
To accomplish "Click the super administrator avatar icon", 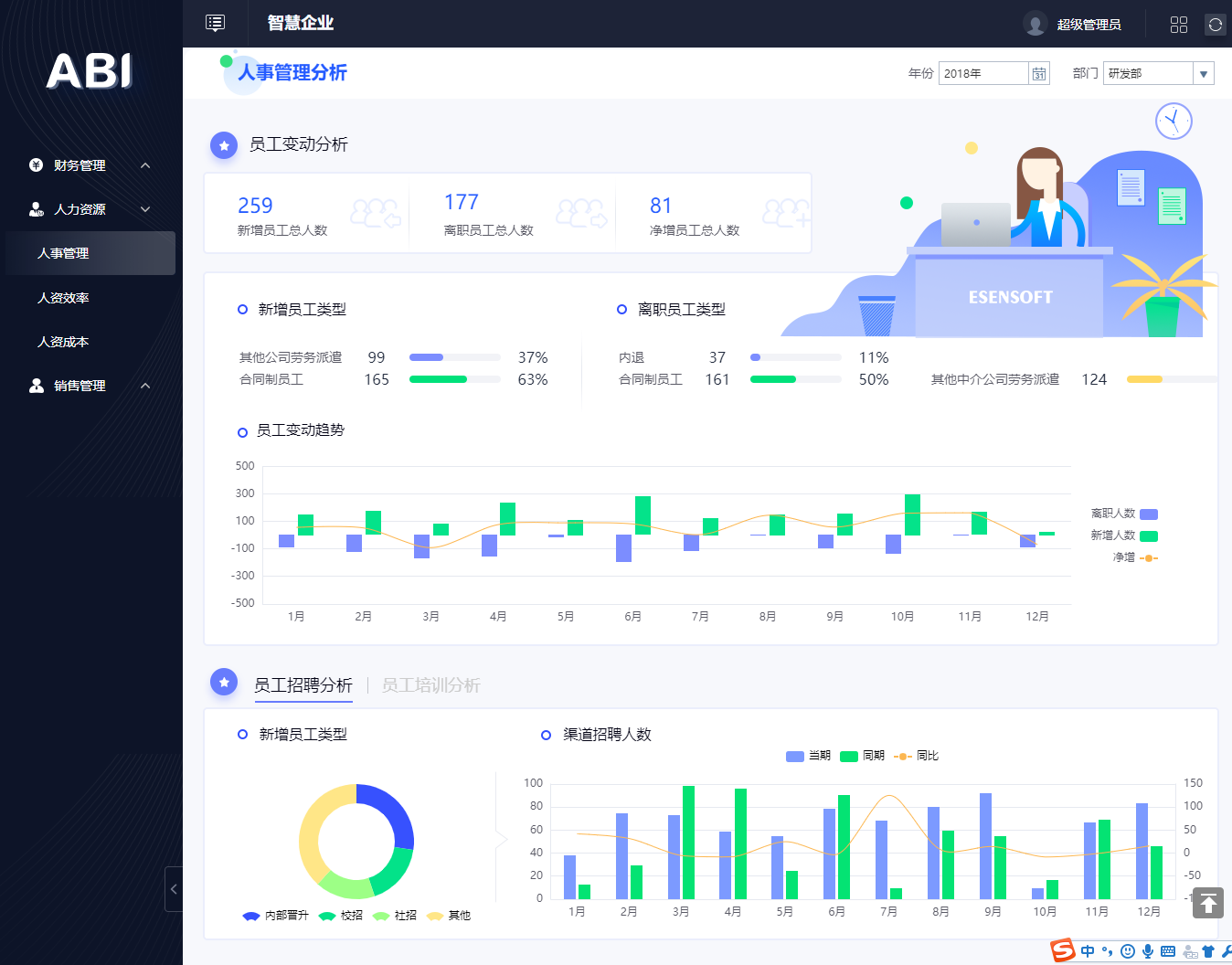I will click(x=1035, y=25).
